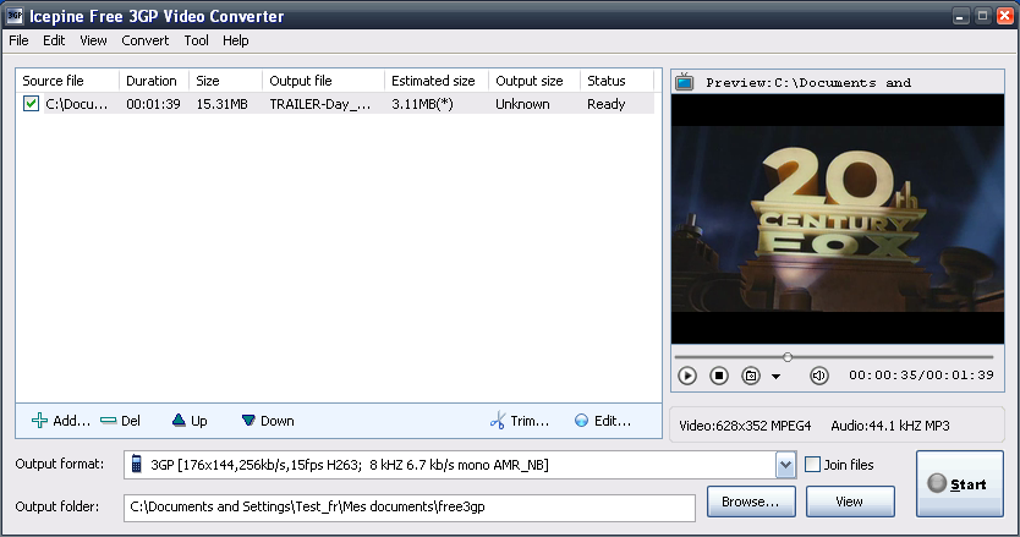1020x537 pixels.
Task: Add a source file with Add...
Action: tap(60, 421)
